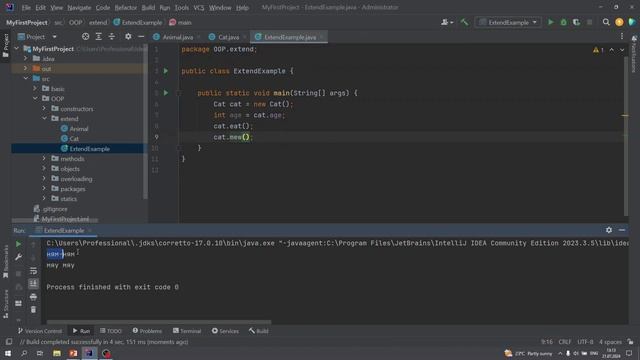Select .gitignore file in project tree
Screen dimensions: 640x360
(55, 209)
